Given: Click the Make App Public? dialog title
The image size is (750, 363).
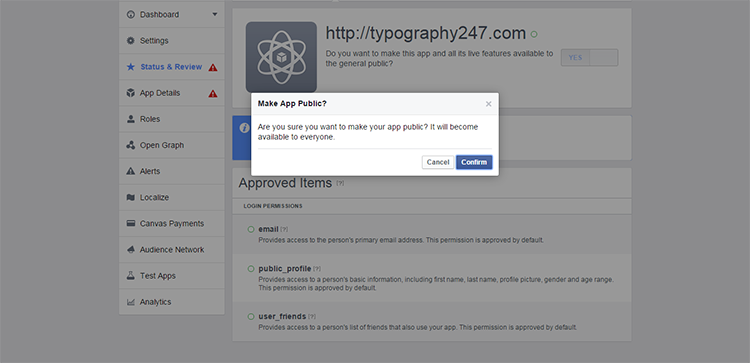Looking at the screenshot, I should click(292, 103).
